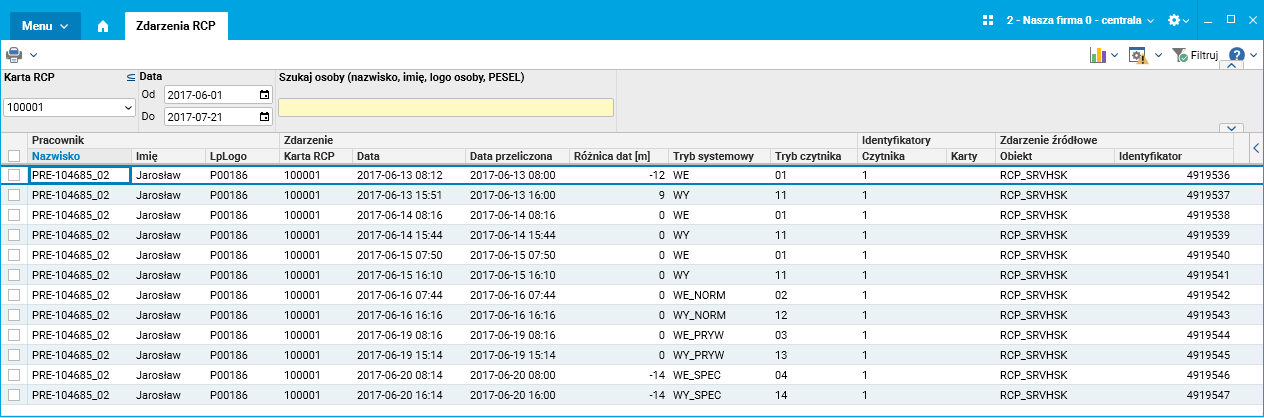Check the row with identifier 4919542
This screenshot has width=1264, height=418.
coord(14,295)
